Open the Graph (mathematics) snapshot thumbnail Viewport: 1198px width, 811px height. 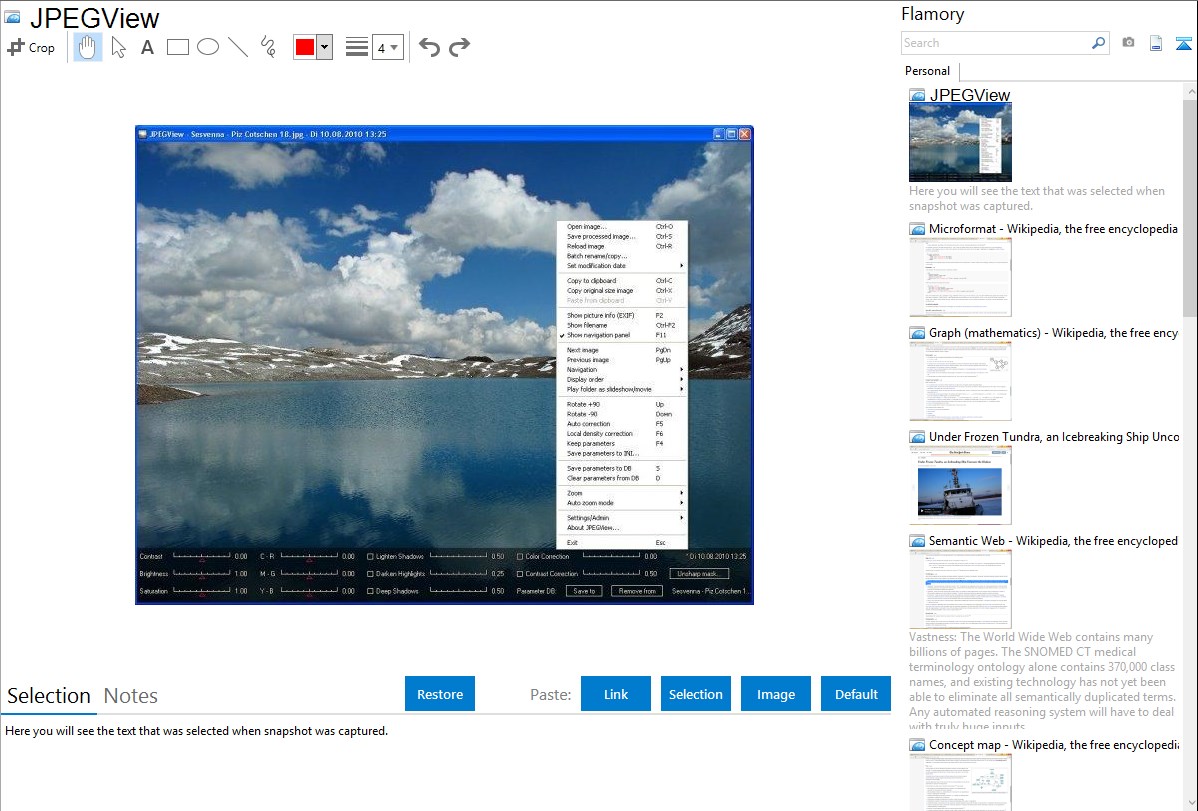960,381
